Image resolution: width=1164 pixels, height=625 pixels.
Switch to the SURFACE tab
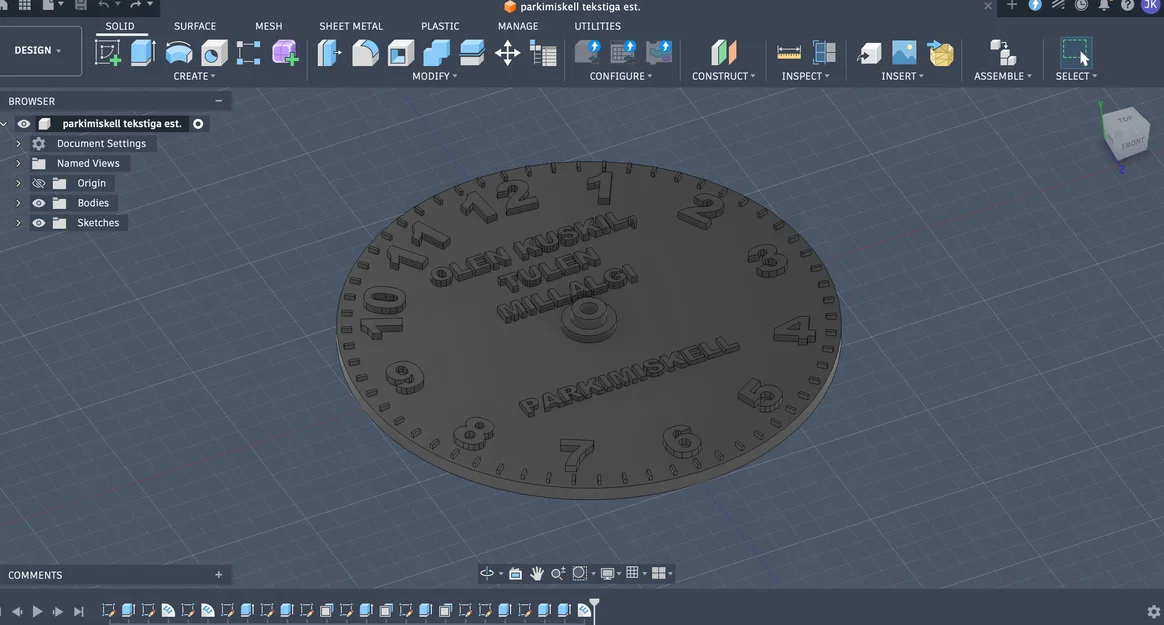tap(195, 26)
